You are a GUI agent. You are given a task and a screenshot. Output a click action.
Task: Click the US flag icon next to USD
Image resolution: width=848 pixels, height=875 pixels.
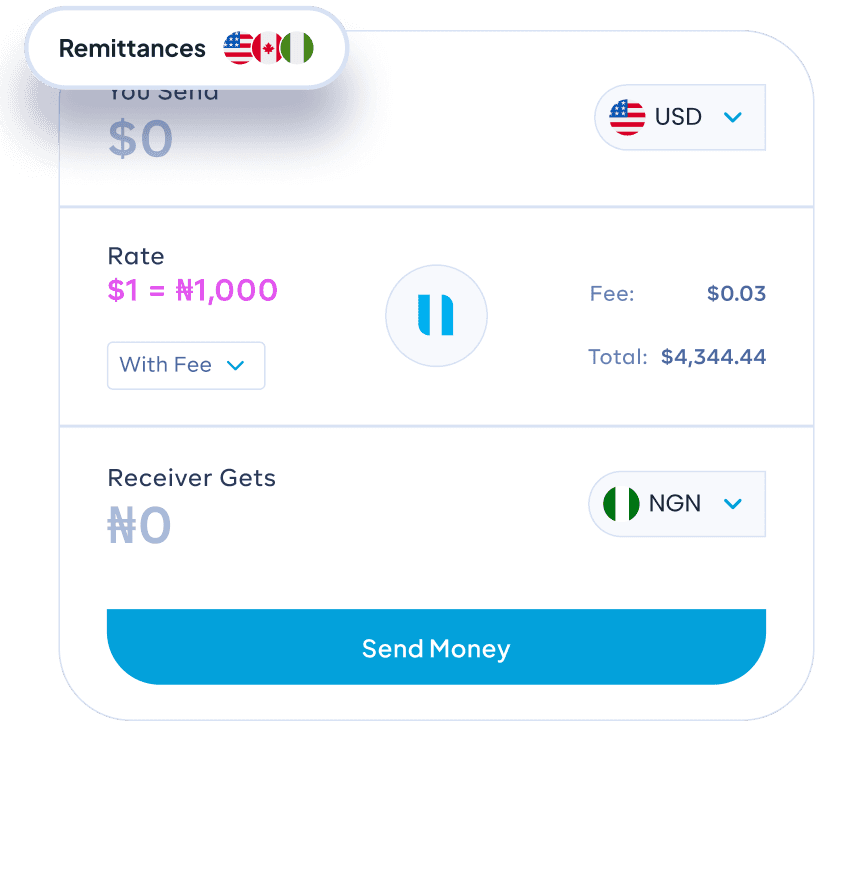(x=626, y=117)
